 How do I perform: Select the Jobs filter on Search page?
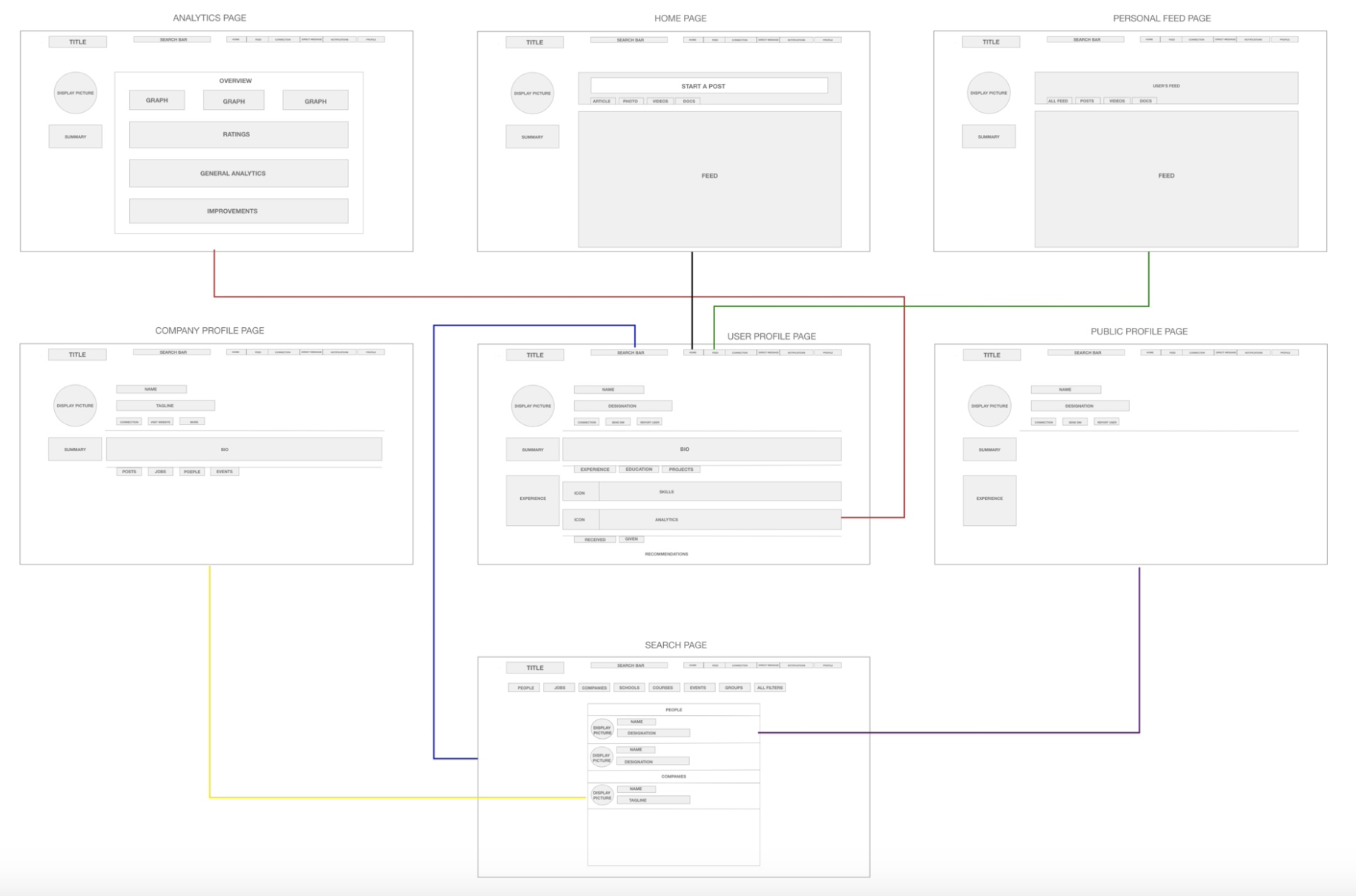[x=559, y=688]
